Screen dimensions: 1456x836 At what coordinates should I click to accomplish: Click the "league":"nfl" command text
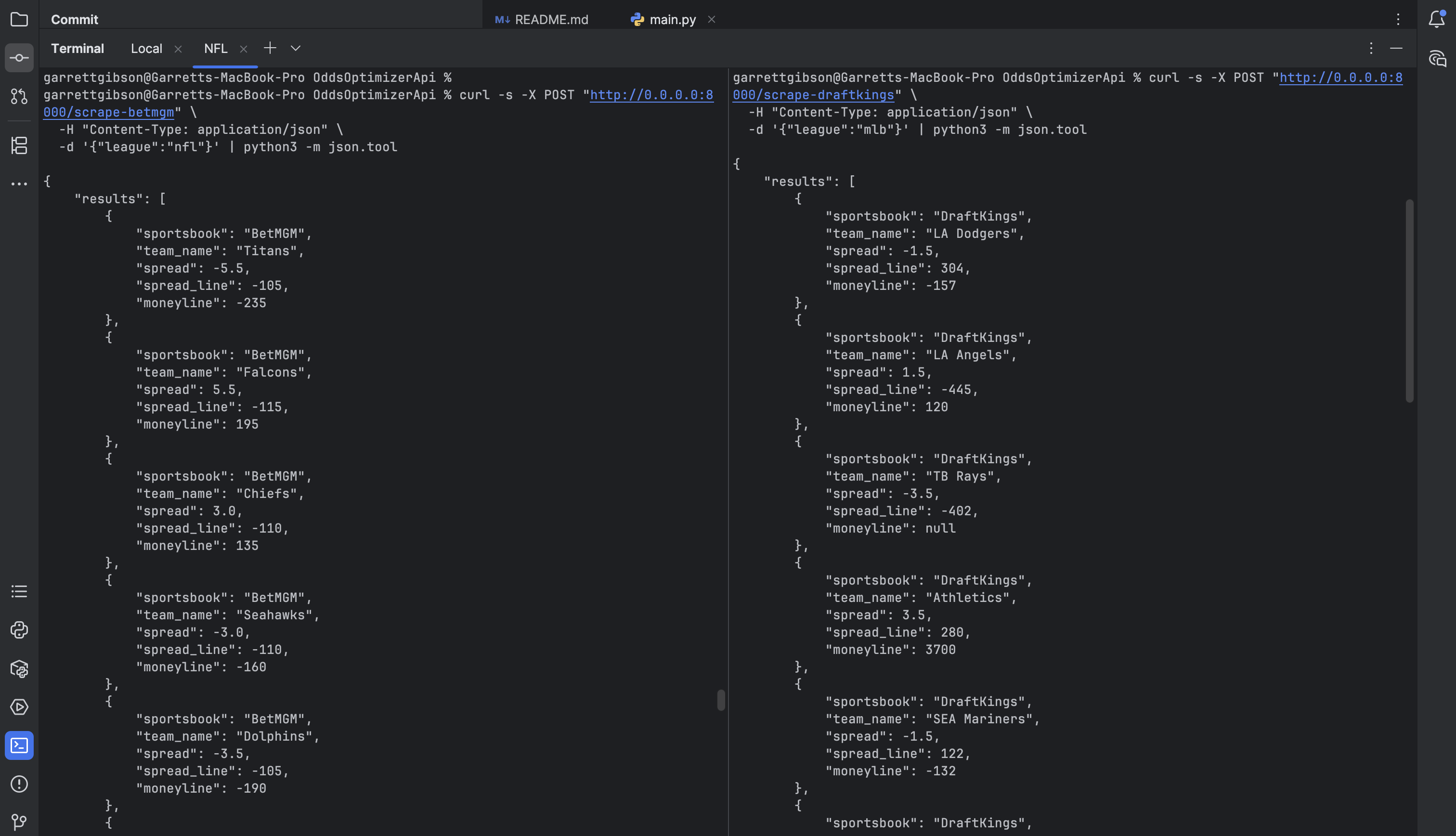pos(151,147)
